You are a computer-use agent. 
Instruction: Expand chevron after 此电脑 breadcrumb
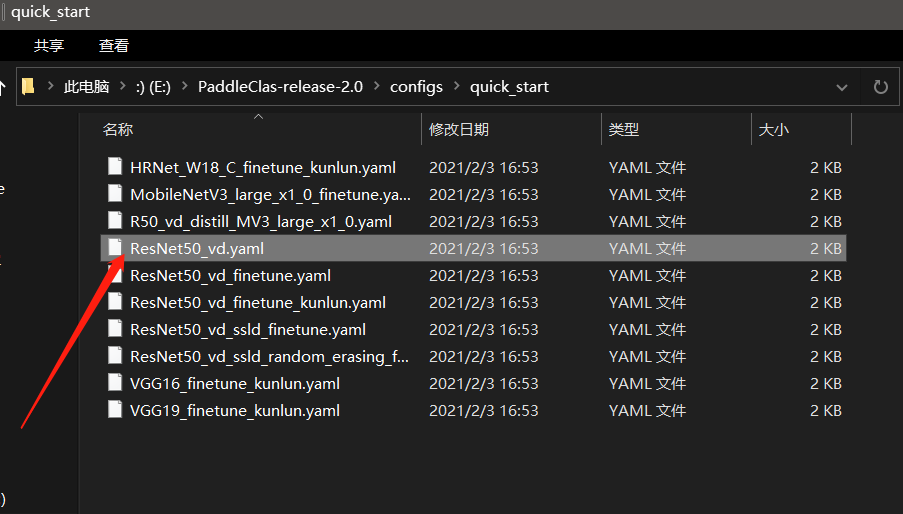click(123, 86)
